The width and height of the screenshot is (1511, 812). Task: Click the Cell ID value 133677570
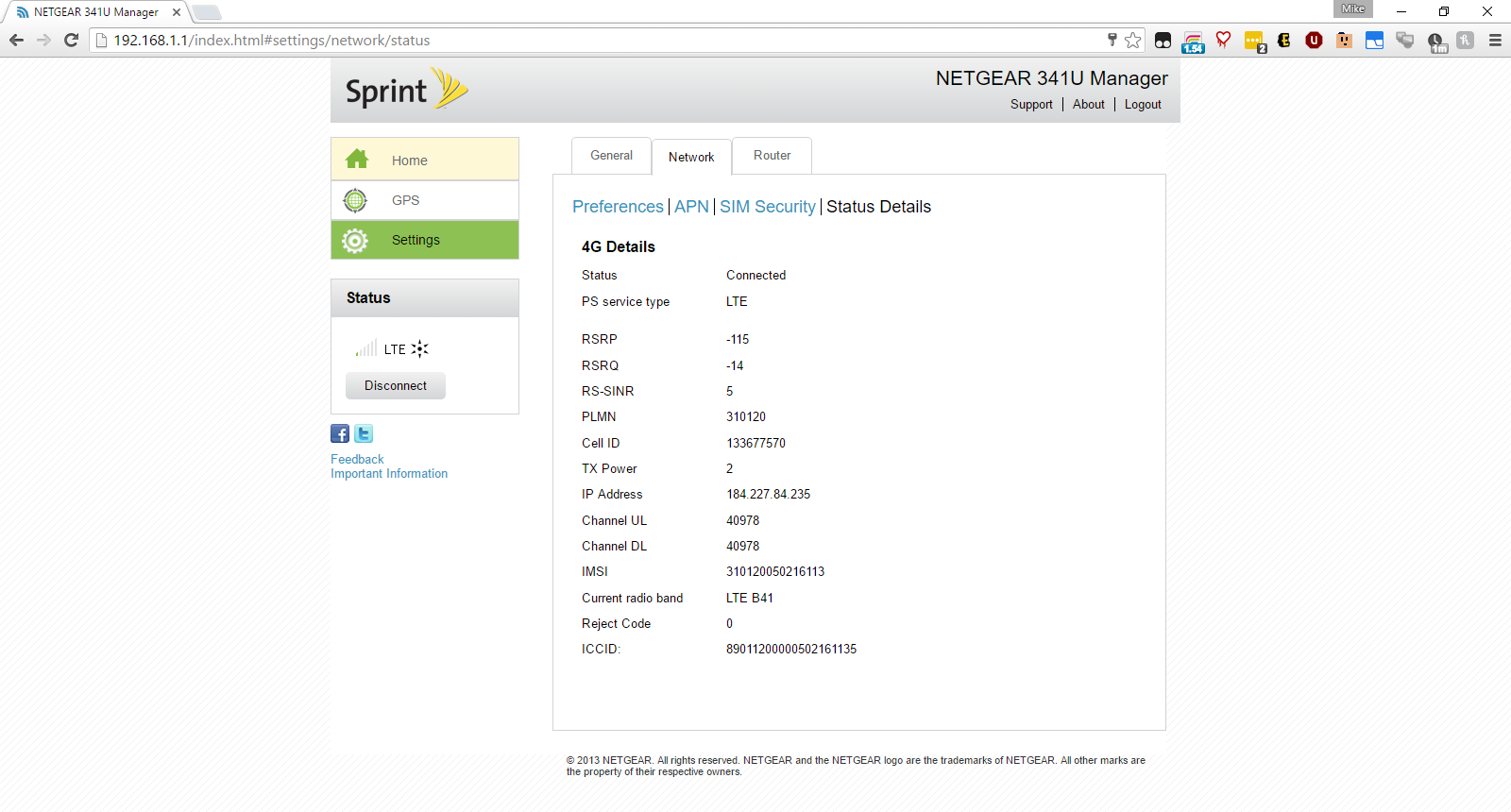coord(755,443)
